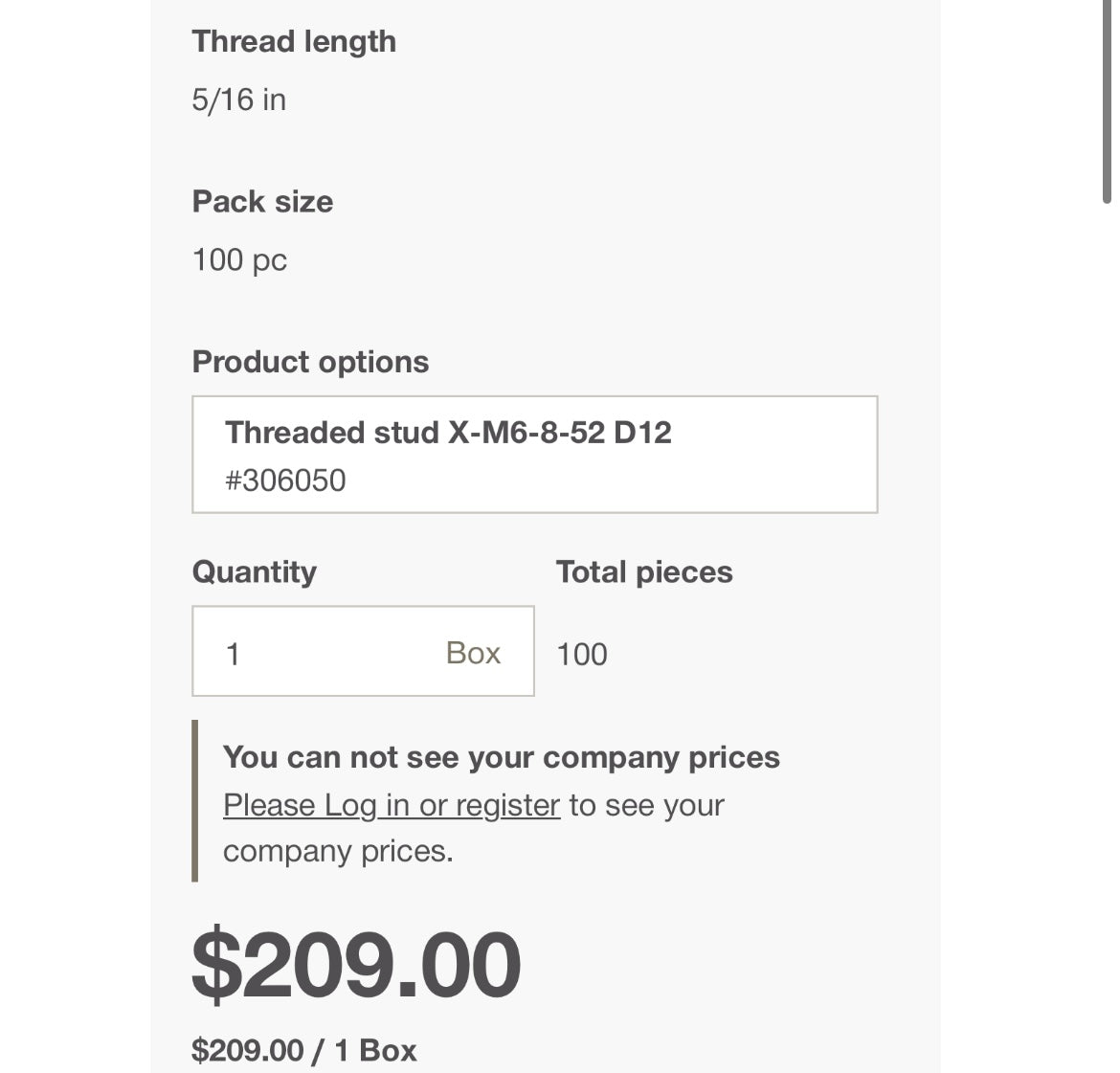Select Threaded stud X-M6-8-52 D12 option
The image size is (1120, 1073).
[x=534, y=454]
